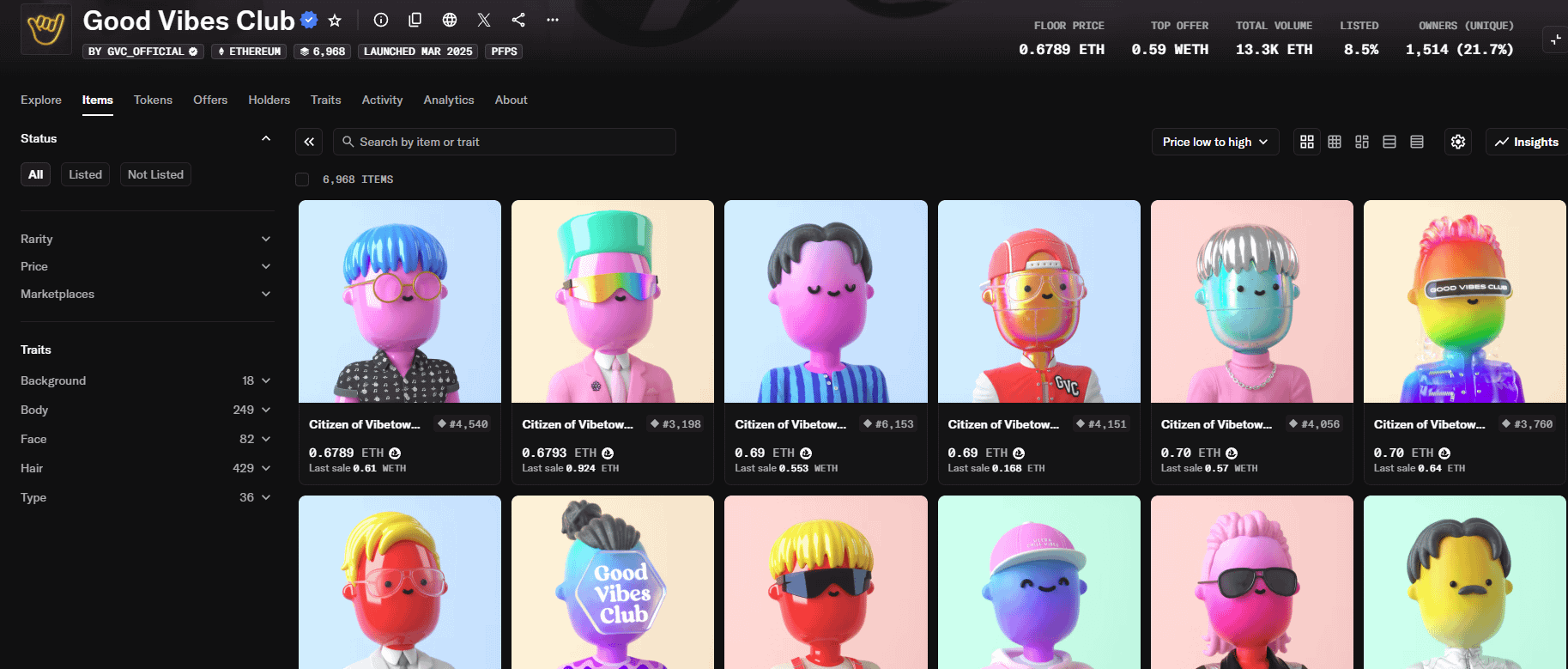Click the top offer value 0.59 WETH
1568x669 pixels.
point(1170,50)
